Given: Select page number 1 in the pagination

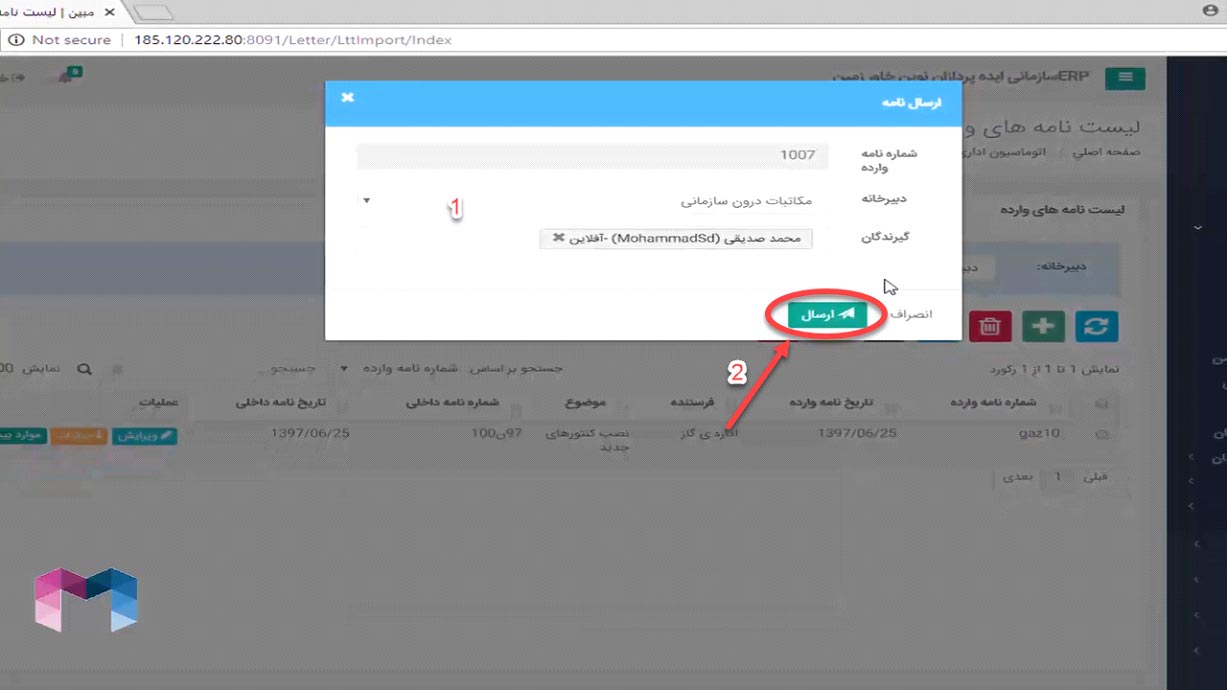Looking at the screenshot, I should [x=1057, y=478].
